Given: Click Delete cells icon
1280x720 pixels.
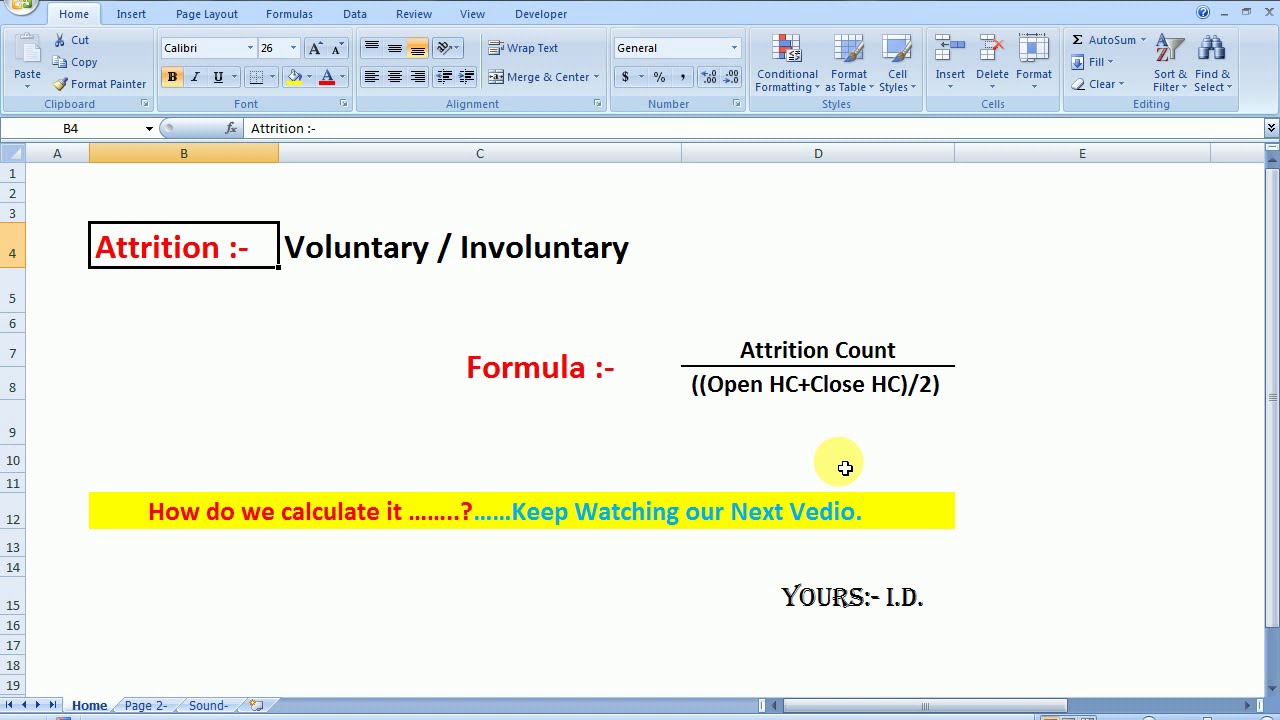Looking at the screenshot, I should (992, 50).
